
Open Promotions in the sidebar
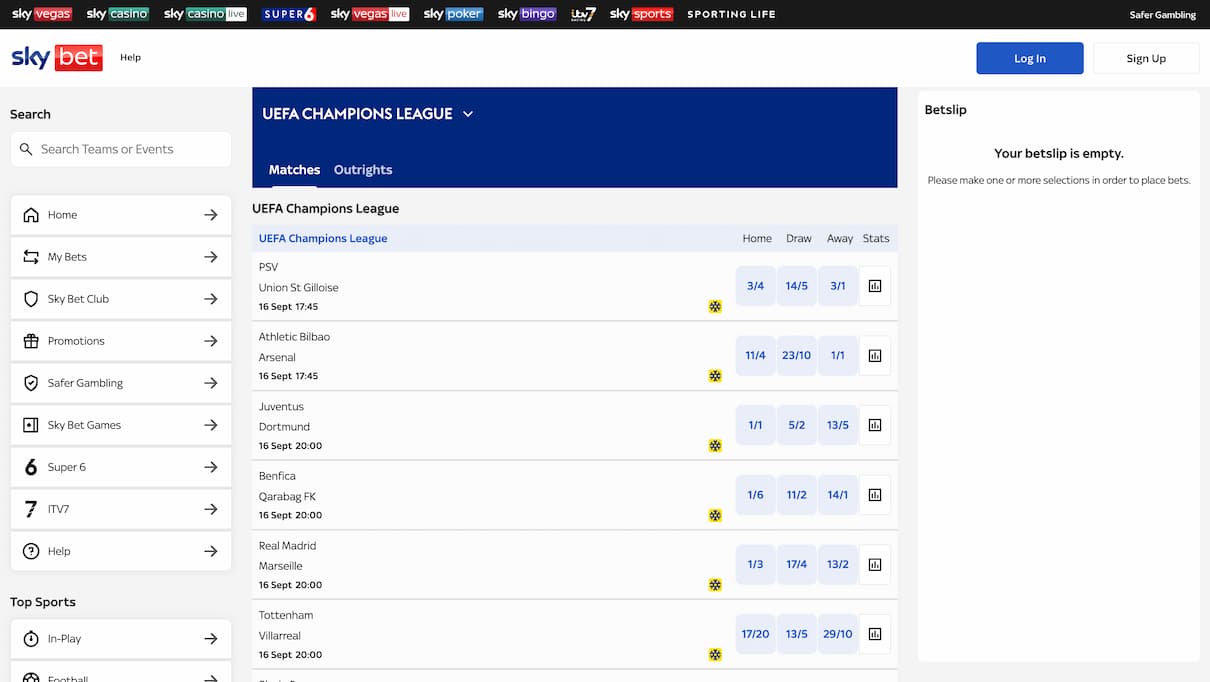pyautogui.click(x=121, y=341)
